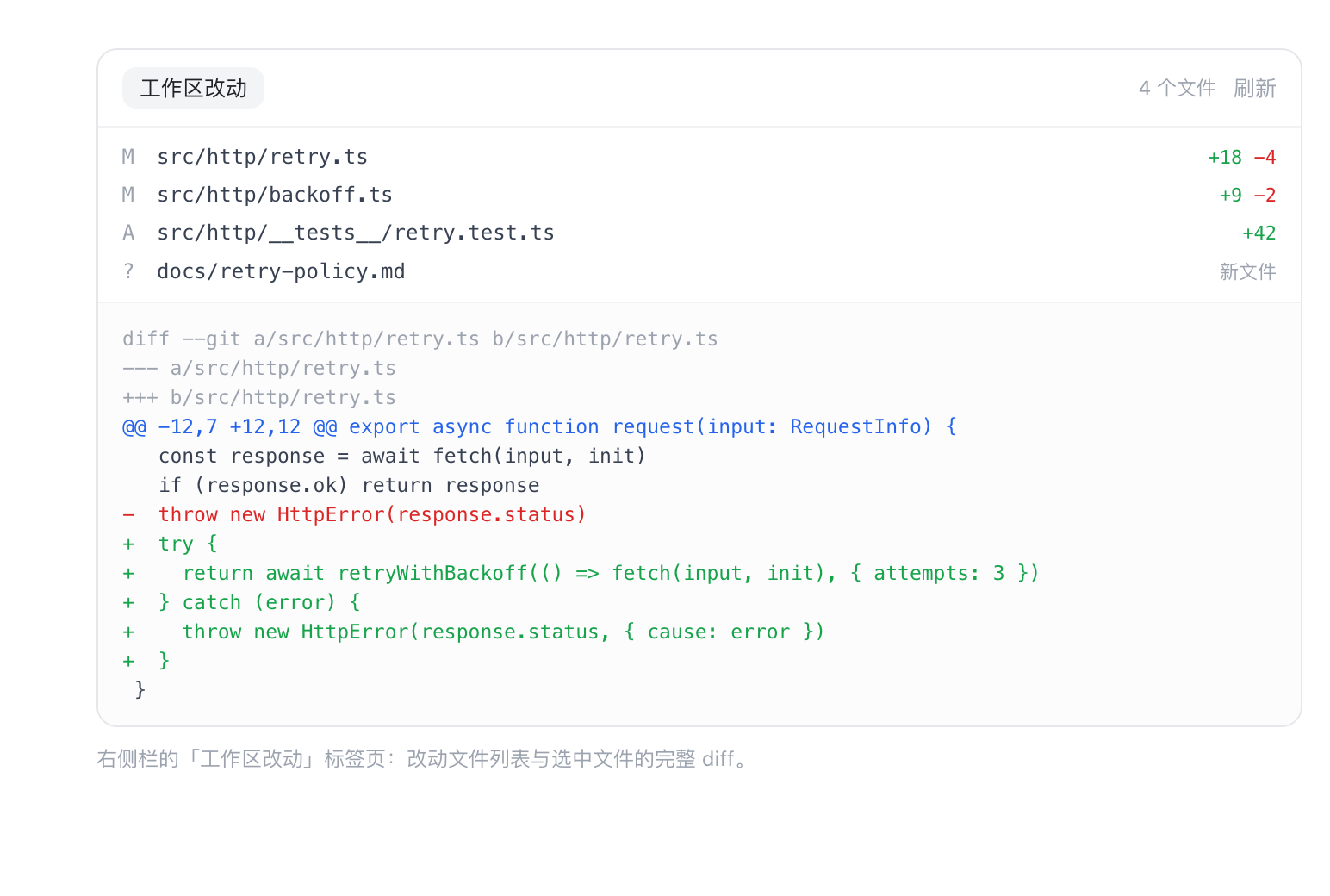Click the added retryWithBackoff return line
This screenshot has width=1330, height=896.
tap(581, 573)
